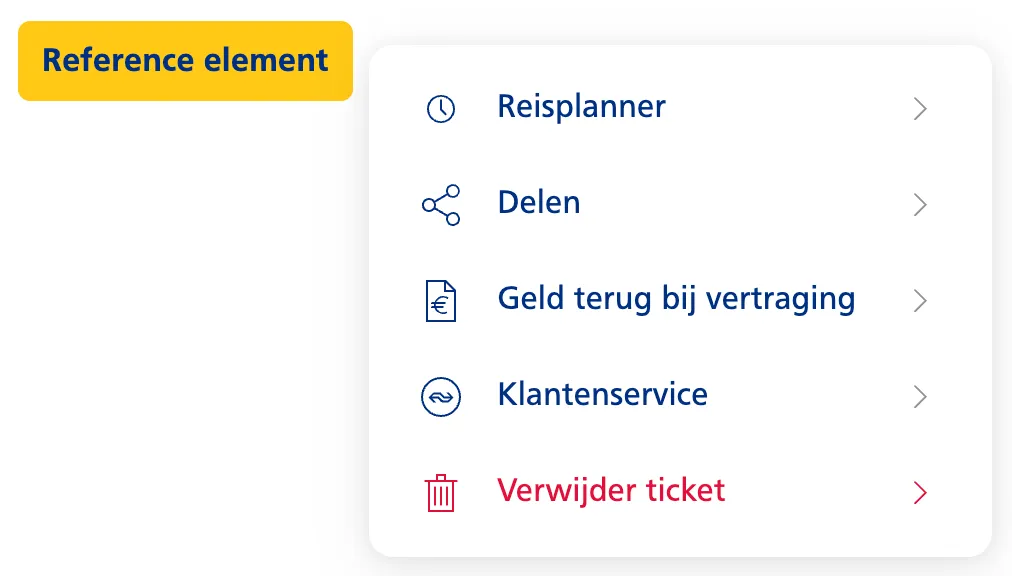Click the euro document refund icon
This screenshot has height=576, width=1012.
point(441,301)
